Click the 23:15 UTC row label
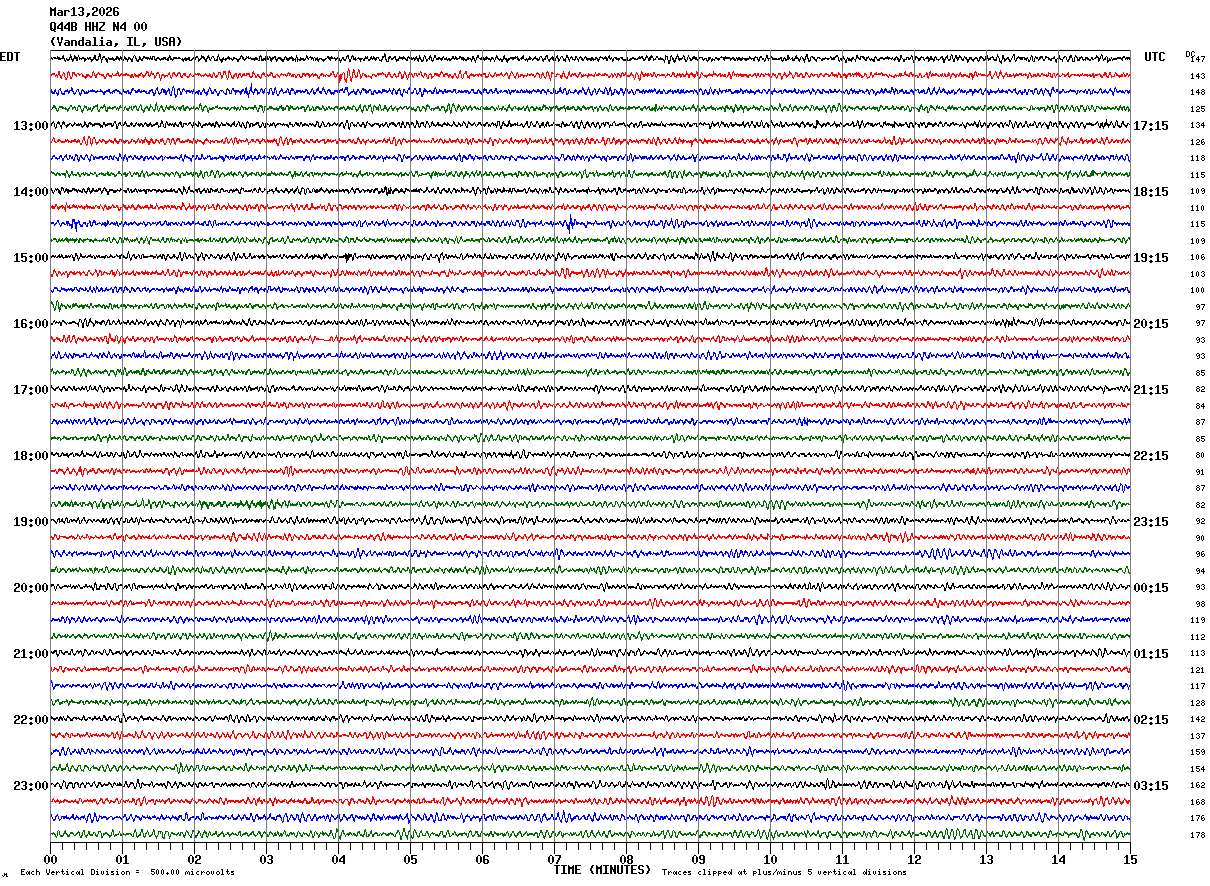Screen dimensions: 1210x886 click(1151, 522)
